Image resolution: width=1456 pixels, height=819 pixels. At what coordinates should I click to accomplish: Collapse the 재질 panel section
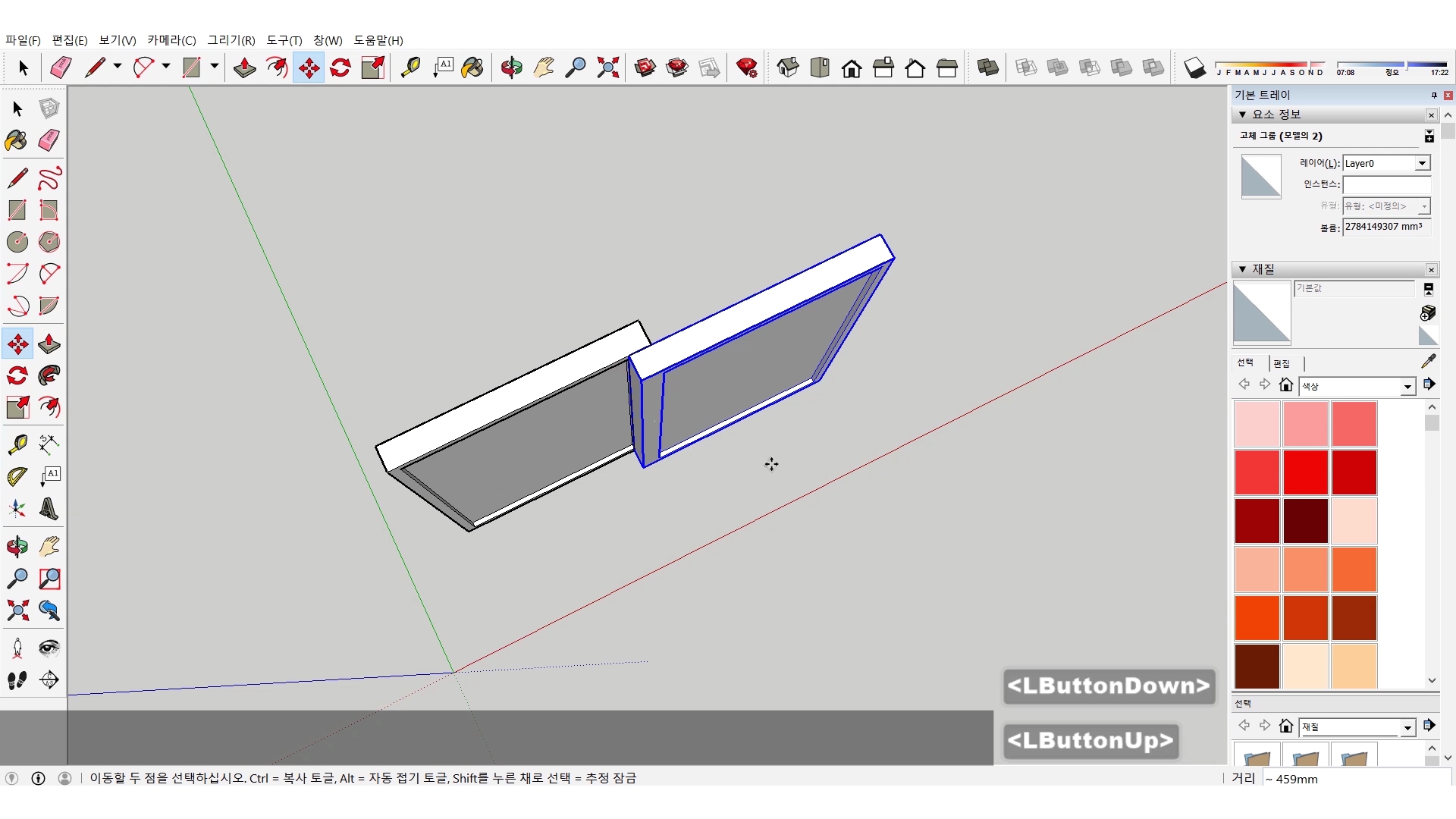pos(1242,269)
